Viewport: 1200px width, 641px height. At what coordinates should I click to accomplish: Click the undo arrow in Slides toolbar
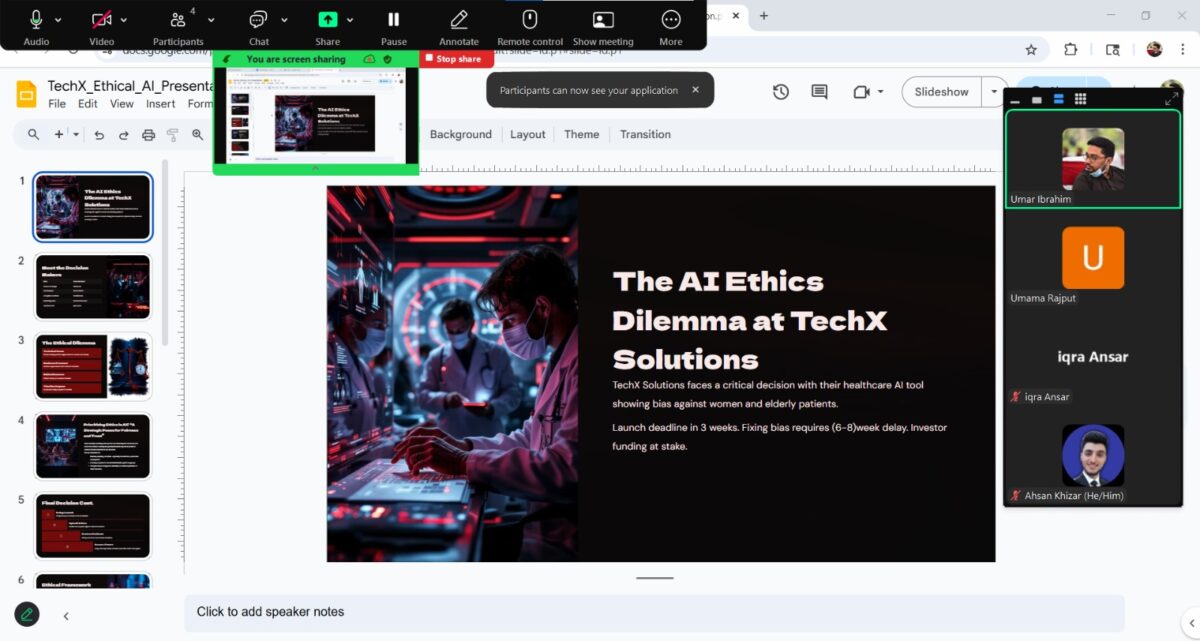[99, 135]
